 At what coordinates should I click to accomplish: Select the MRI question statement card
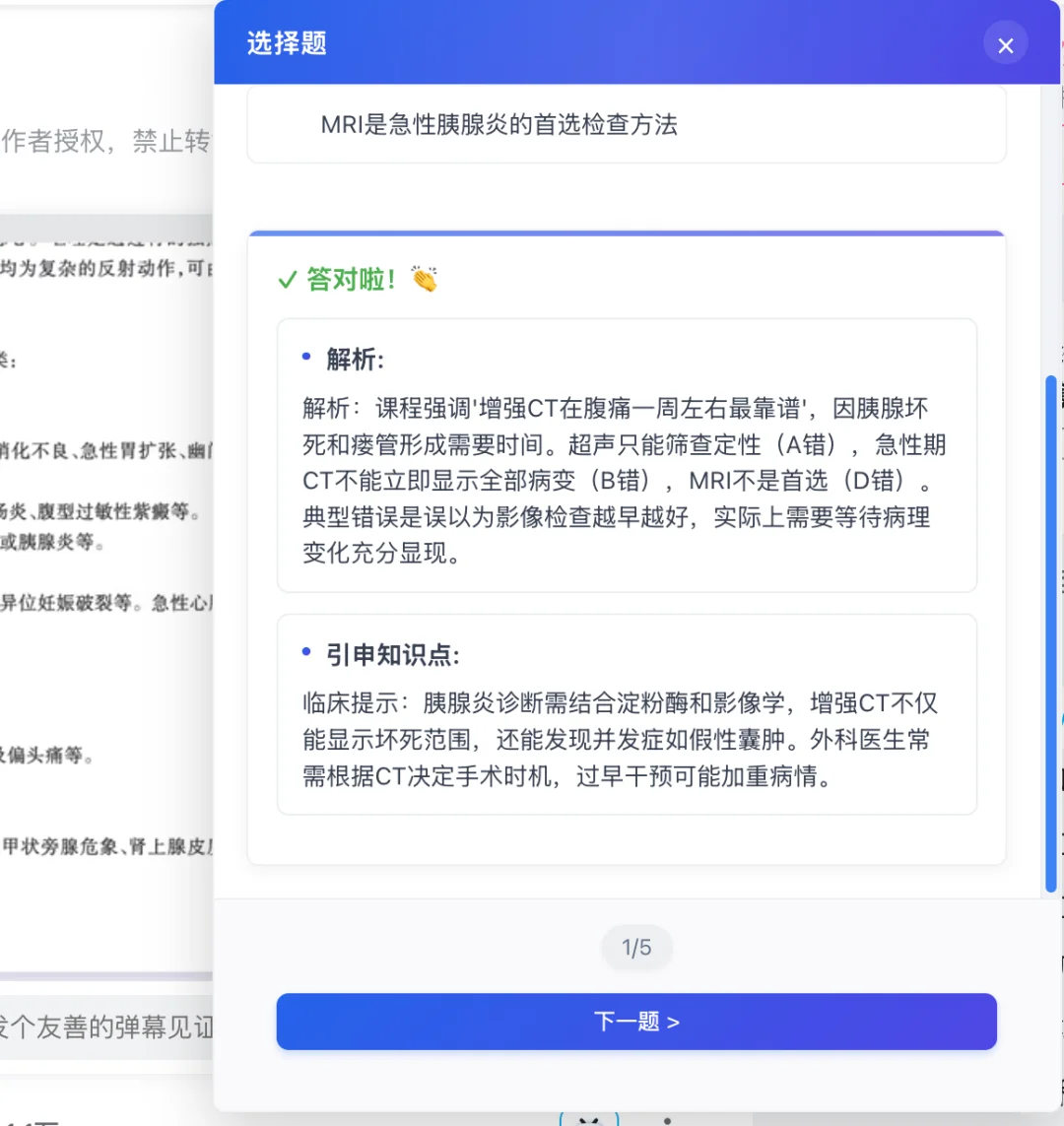point(627,124)
